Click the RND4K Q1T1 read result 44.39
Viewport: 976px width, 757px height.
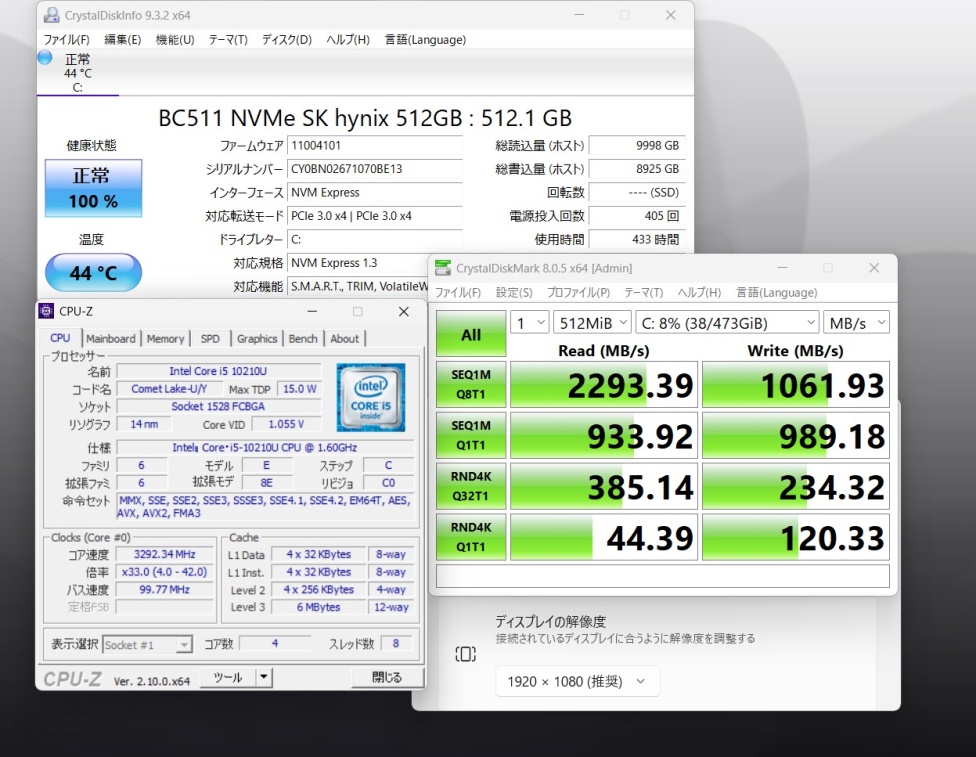click(x=604, y=537)
